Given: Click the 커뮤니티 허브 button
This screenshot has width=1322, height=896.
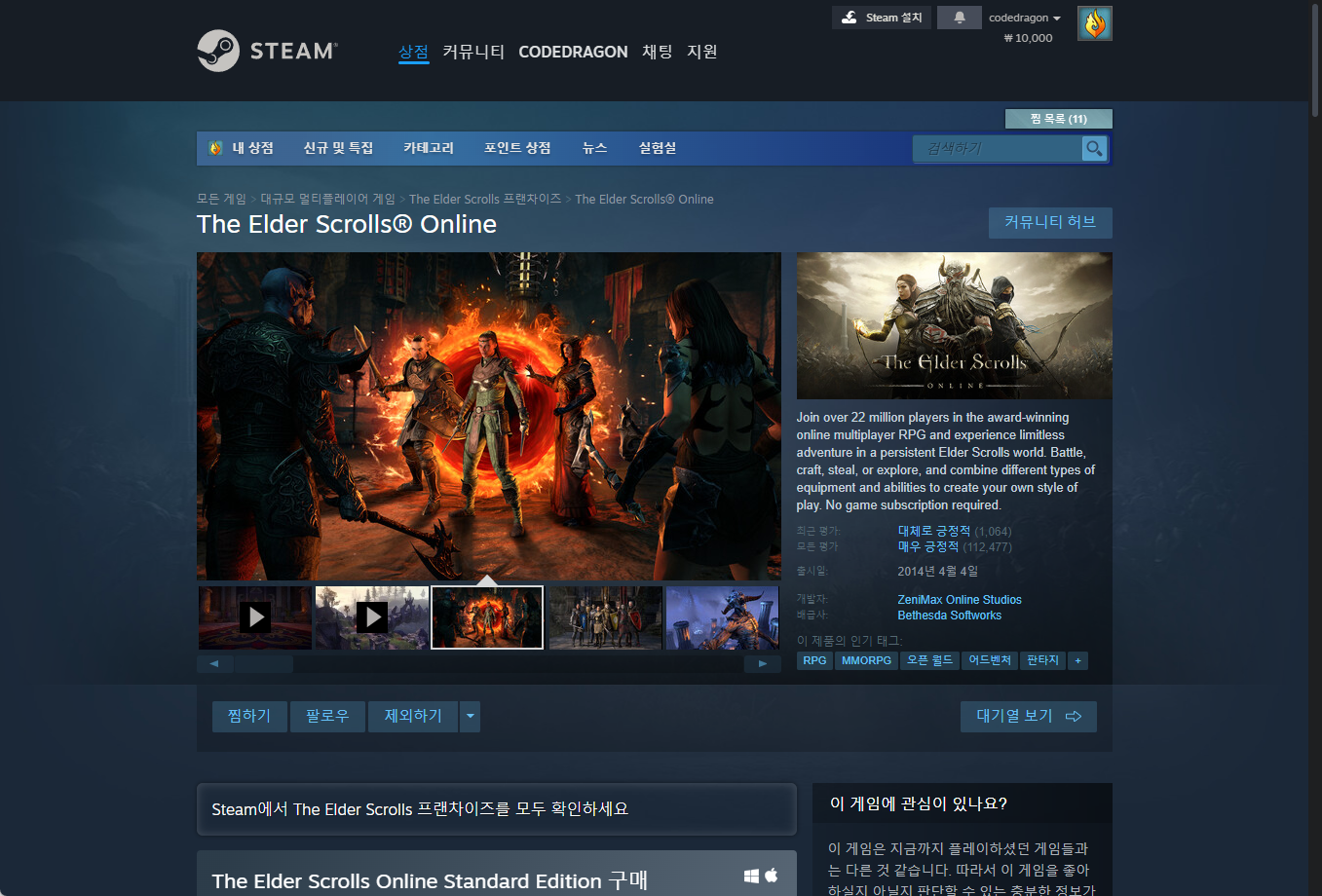Looking at the screenshot, I should 1050,222.
